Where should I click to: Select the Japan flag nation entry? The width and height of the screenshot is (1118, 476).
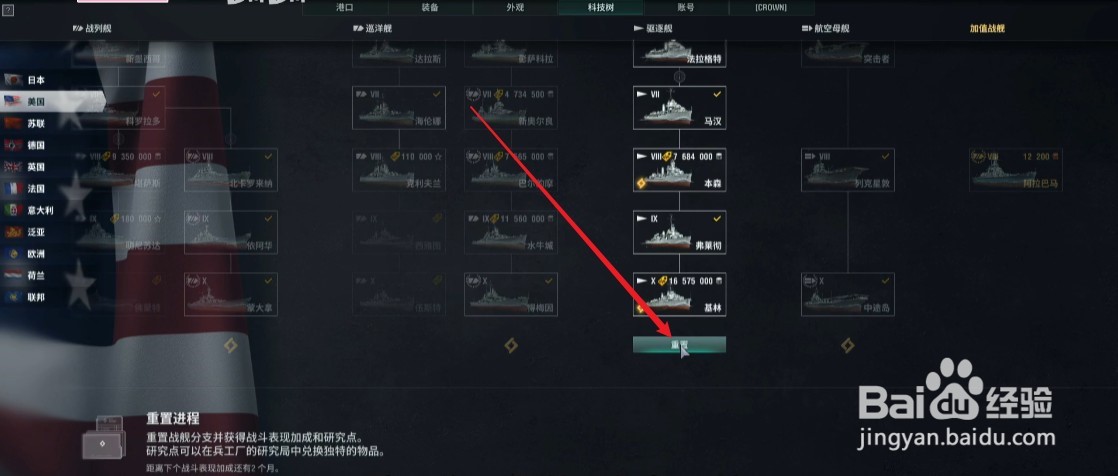[26, 81]
